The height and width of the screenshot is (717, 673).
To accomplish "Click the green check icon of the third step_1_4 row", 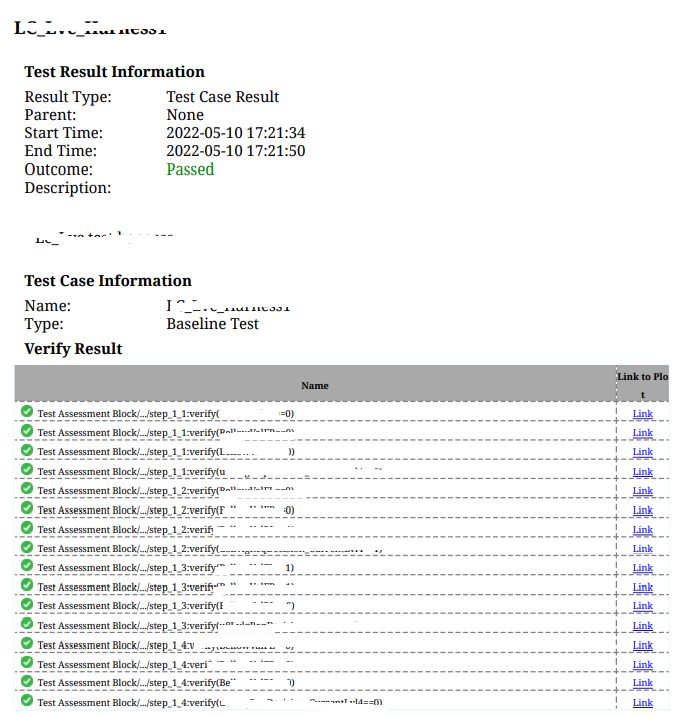I will [27, 681].
